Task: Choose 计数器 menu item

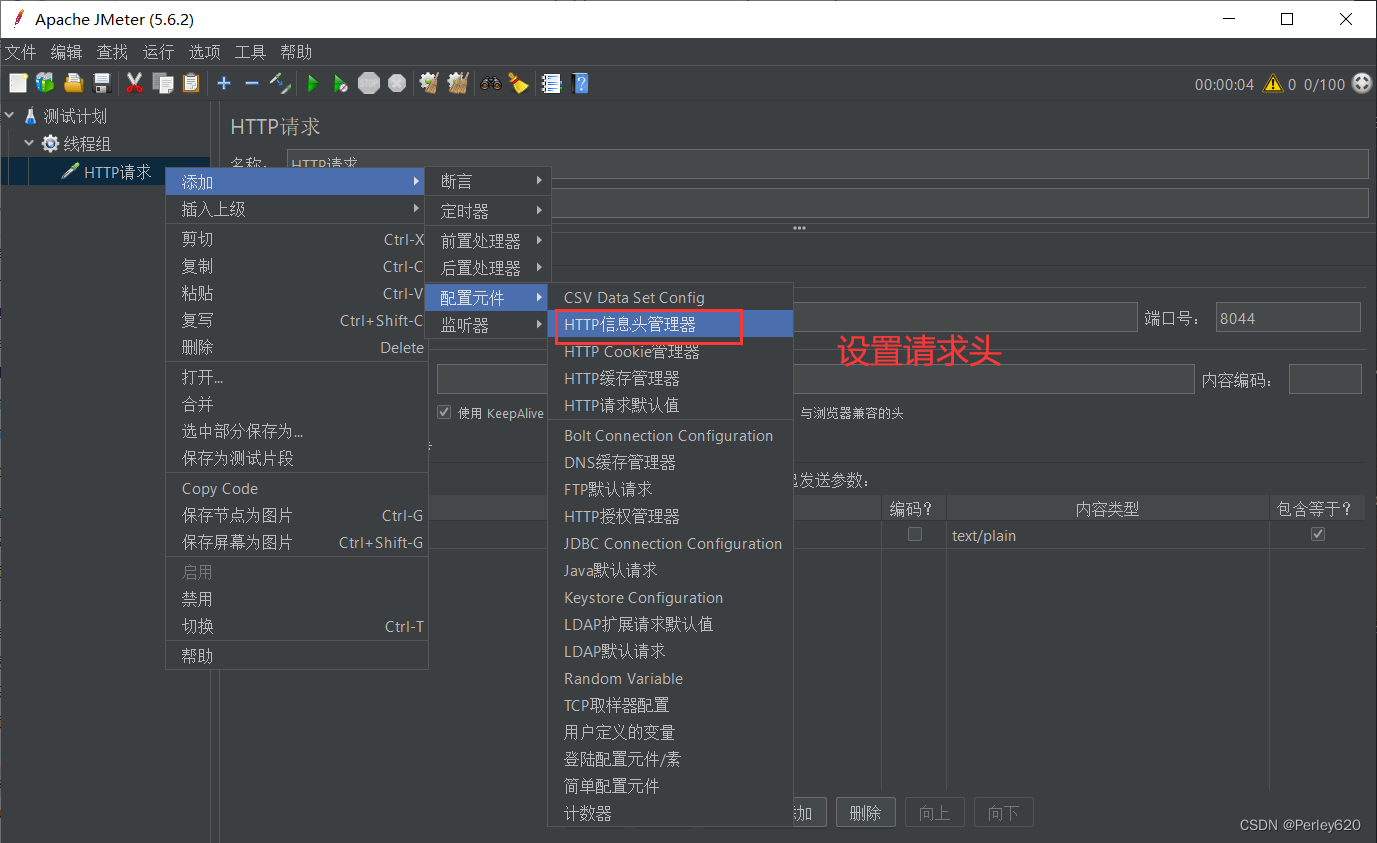Action: click(670, 813)
